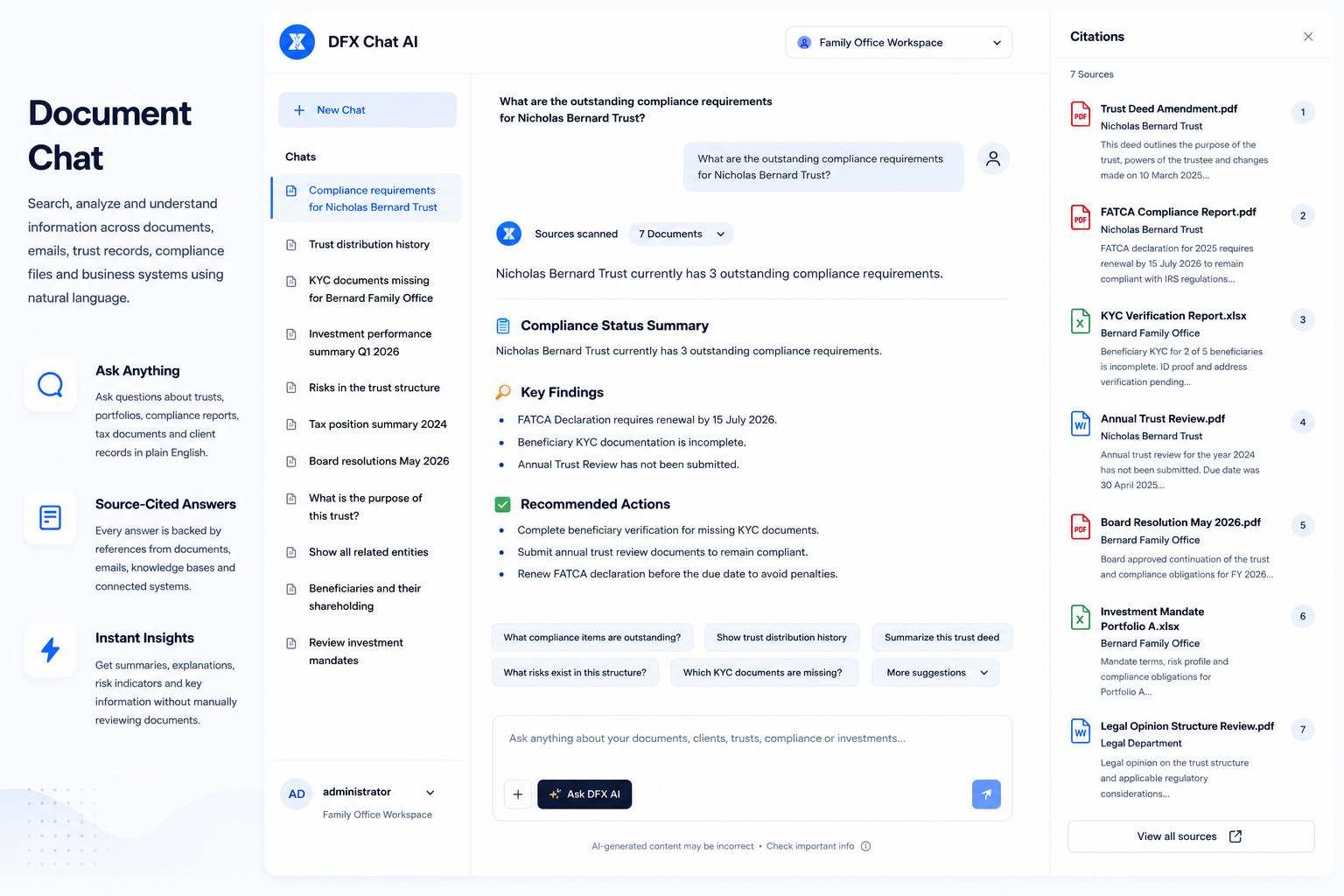
Task: Select suggestion Summarize this trust deed
Action: click(941, 638)
